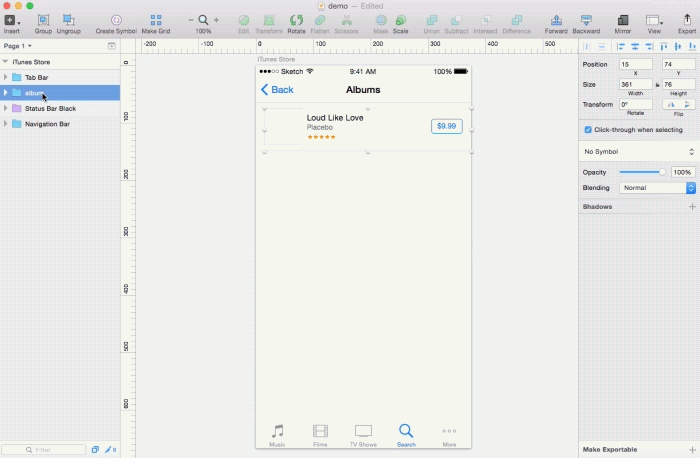This screenshot has height=458, width=700.
Task: Expand the Tab Bar group
Action: [5, 77]
